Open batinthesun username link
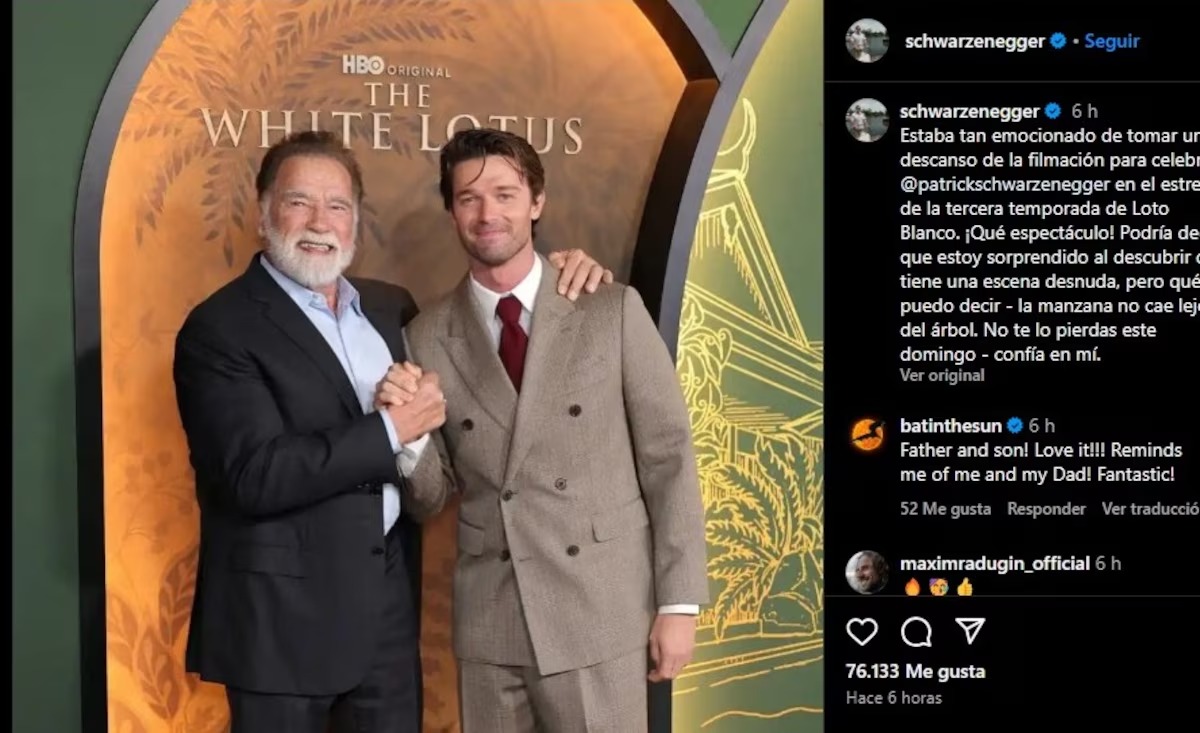This screenshot has width=1200, height=733. [951, 426]
